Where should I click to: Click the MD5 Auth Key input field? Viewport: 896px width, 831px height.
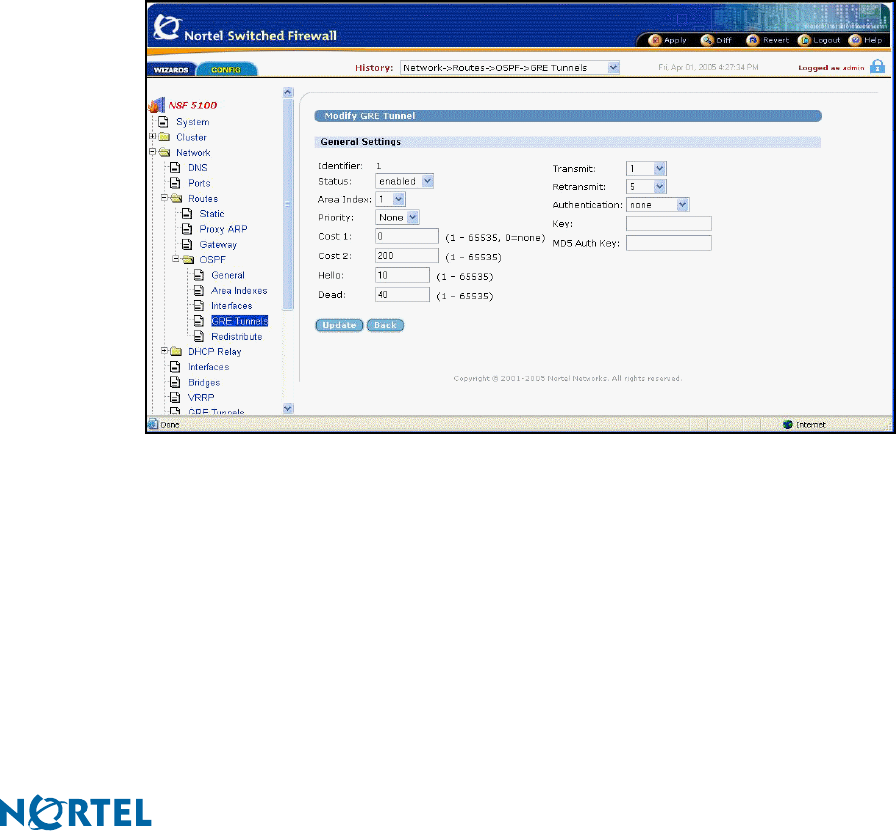[669, 243]
